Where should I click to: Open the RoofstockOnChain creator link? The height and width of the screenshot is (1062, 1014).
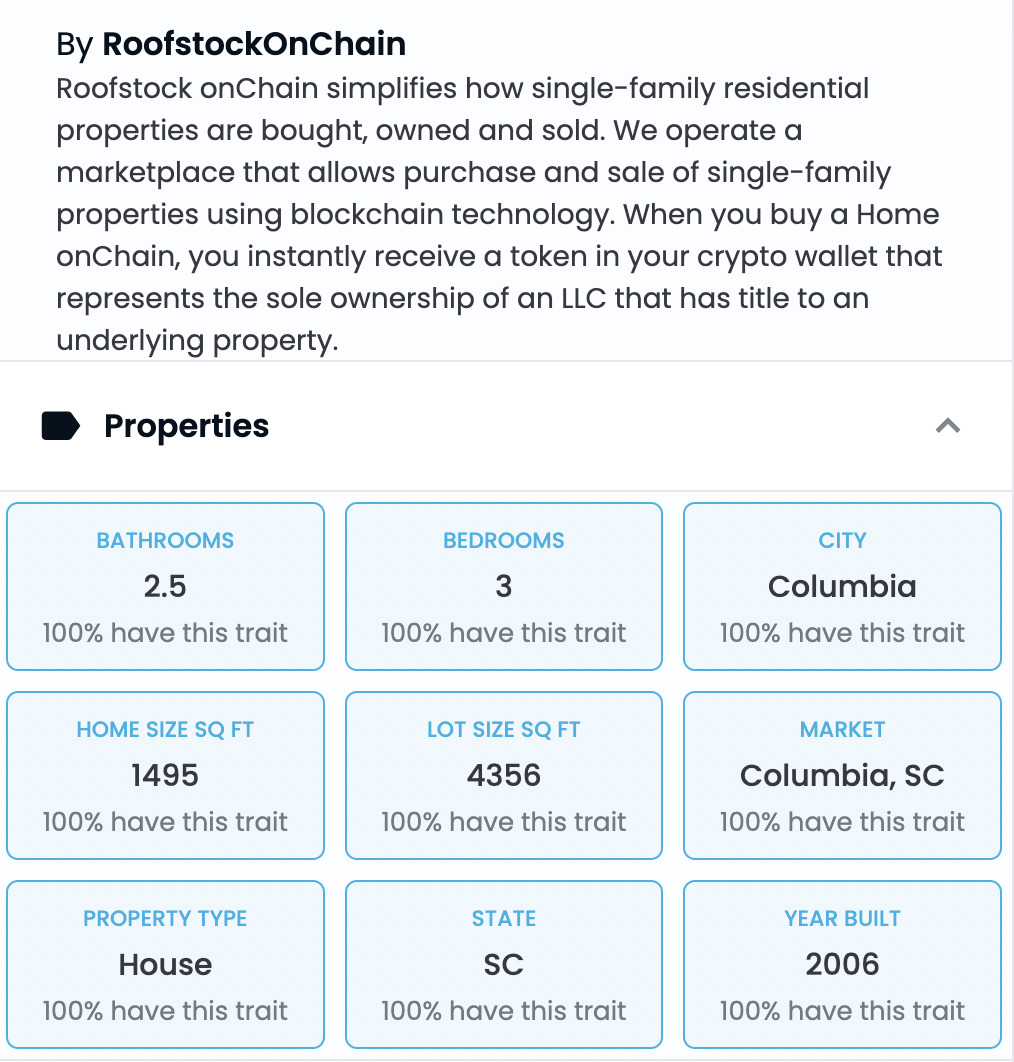[x=254, y=44]
